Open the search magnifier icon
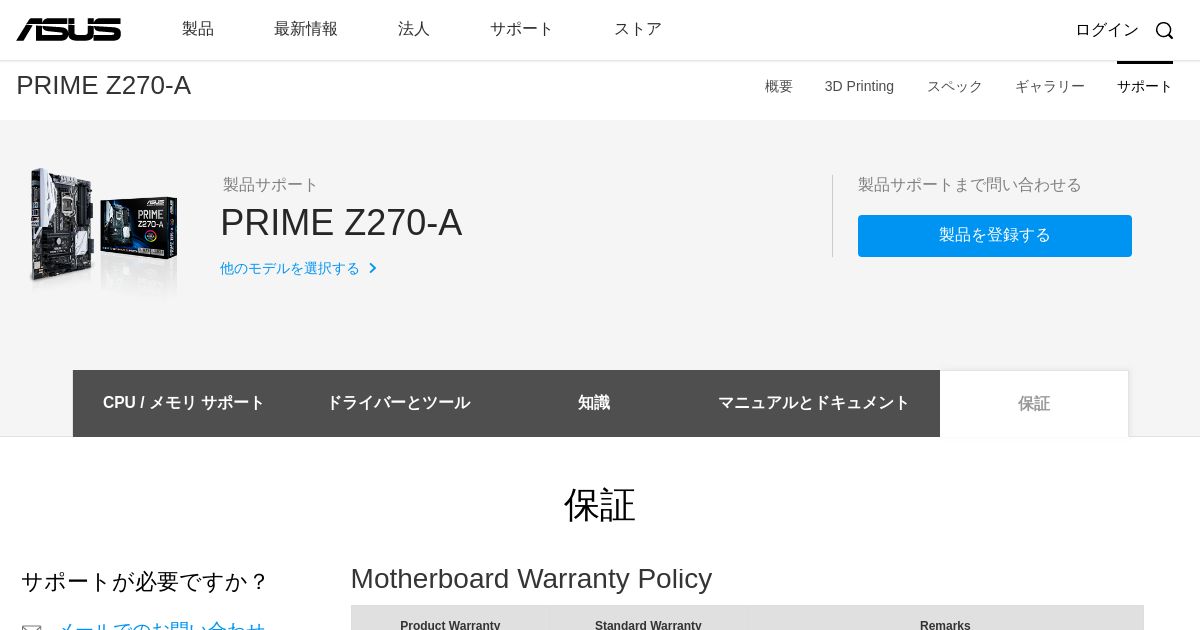1200x630 pixels. click(x=1164, y=30)
